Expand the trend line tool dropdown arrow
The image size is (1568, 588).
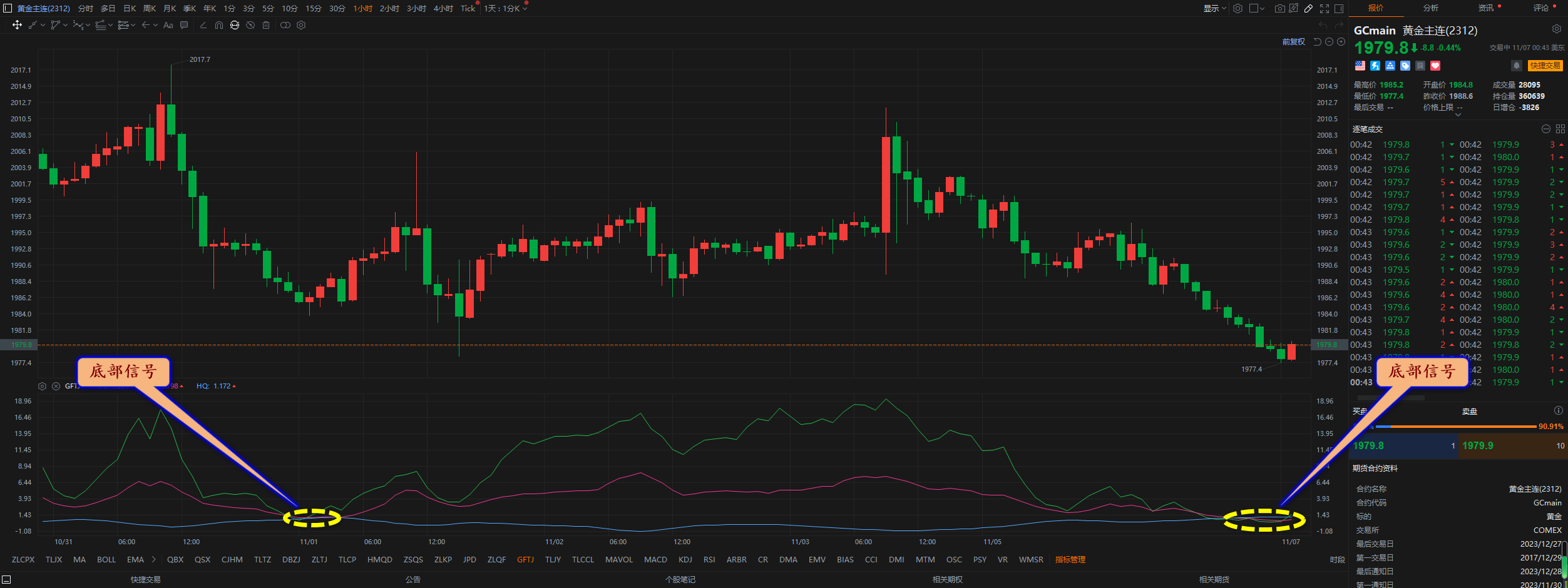pos(43,25)
